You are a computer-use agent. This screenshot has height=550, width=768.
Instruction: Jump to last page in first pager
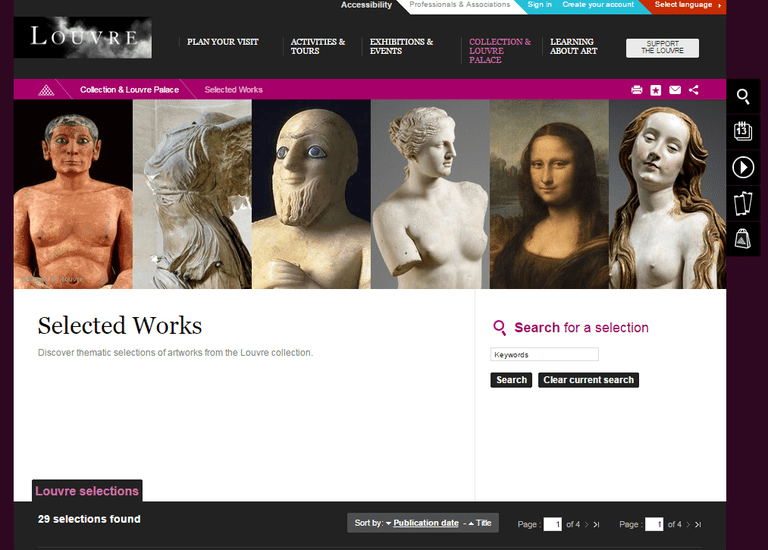click(596, 525)
